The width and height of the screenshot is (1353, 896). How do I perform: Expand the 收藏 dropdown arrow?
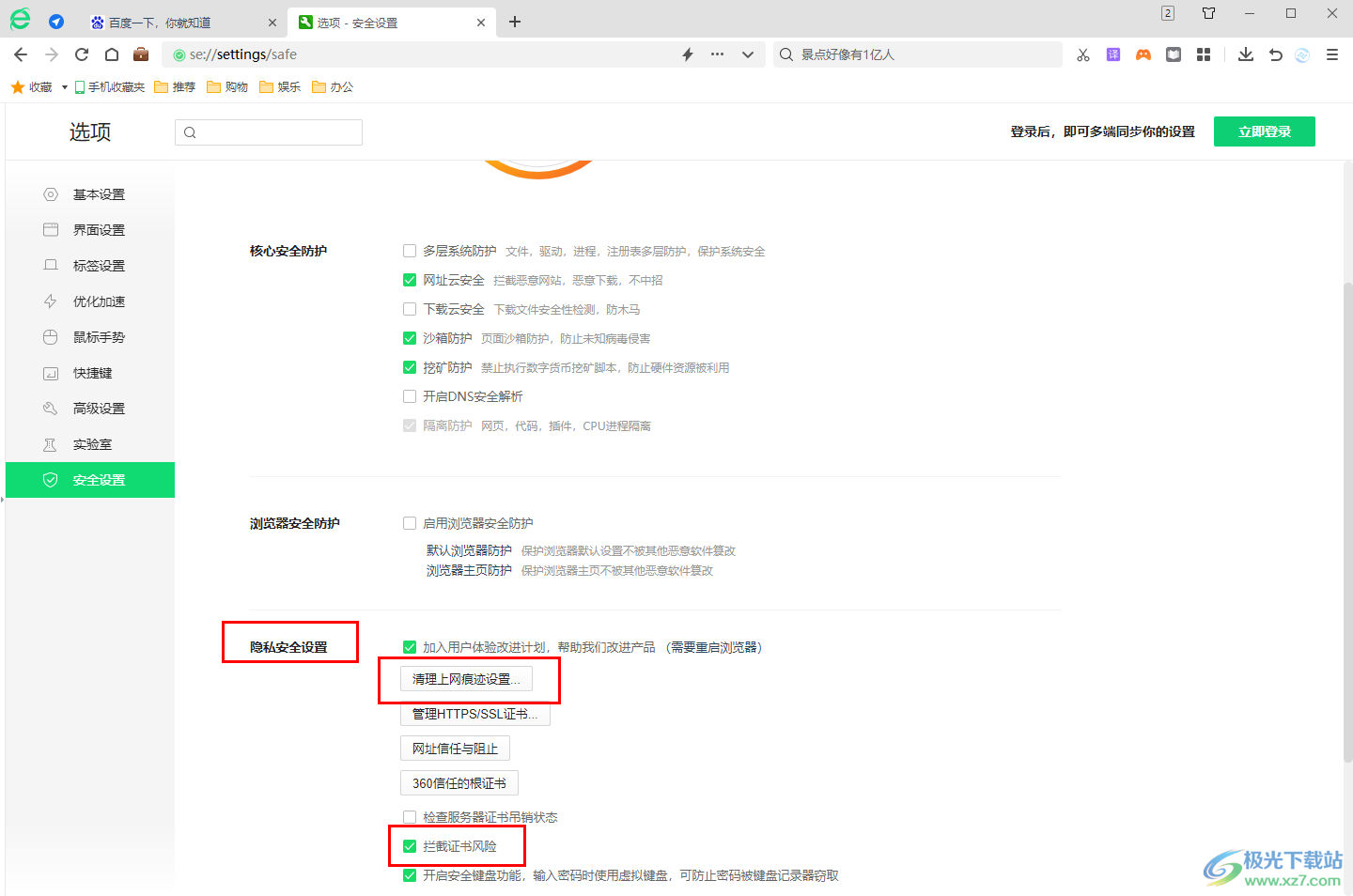(x=64, y=87)
